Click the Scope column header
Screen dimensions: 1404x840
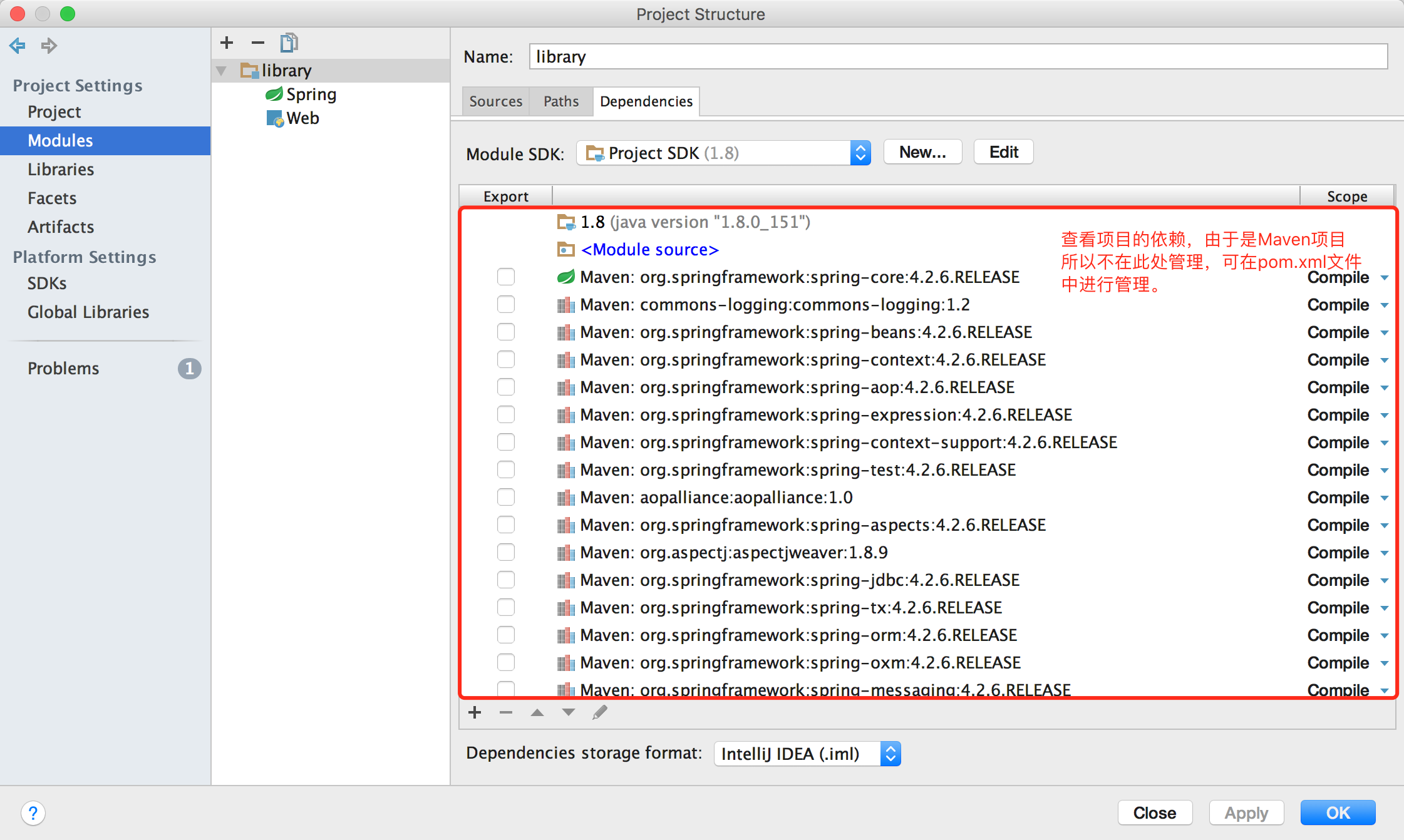(1347, 197)
